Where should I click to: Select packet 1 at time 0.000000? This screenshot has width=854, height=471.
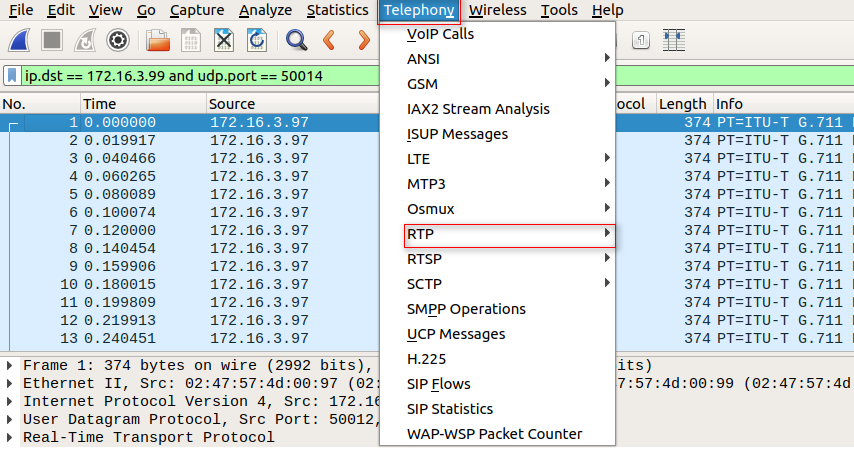190,123
